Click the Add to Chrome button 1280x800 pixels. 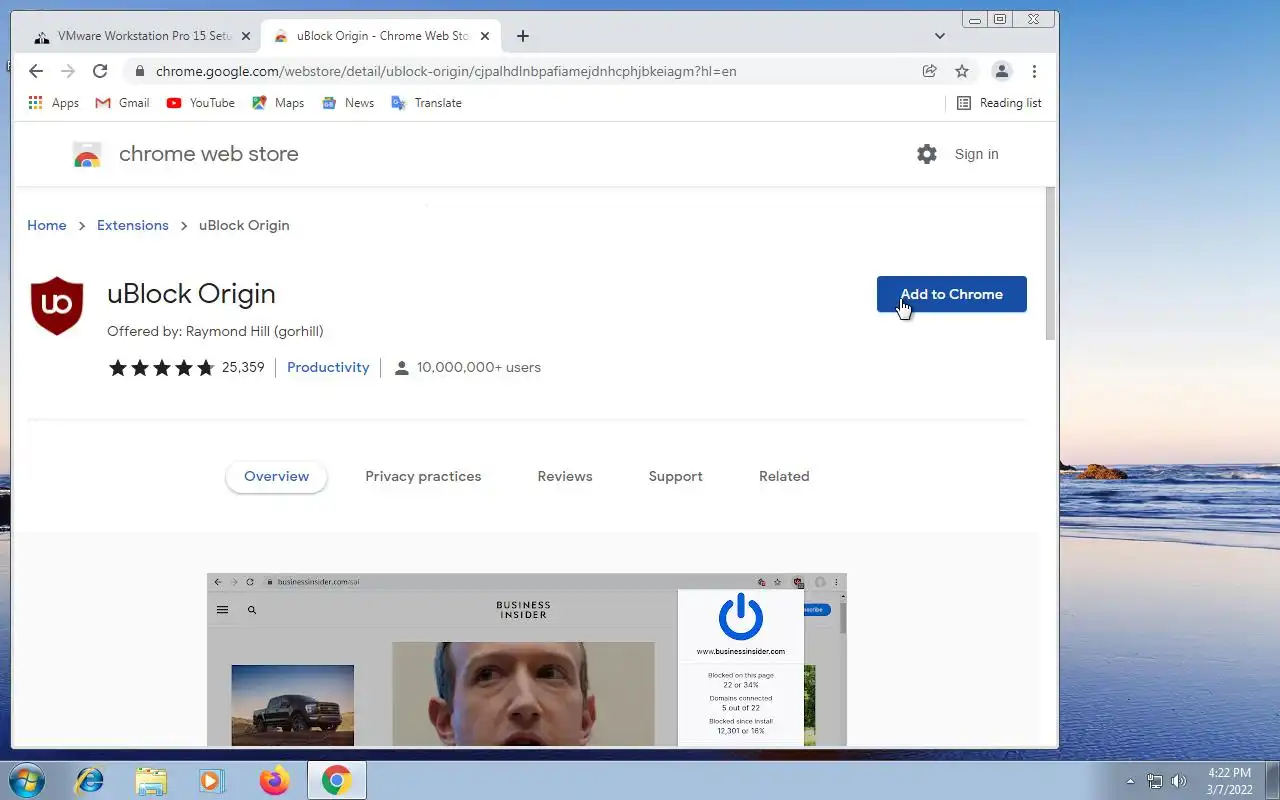[952, 294]
